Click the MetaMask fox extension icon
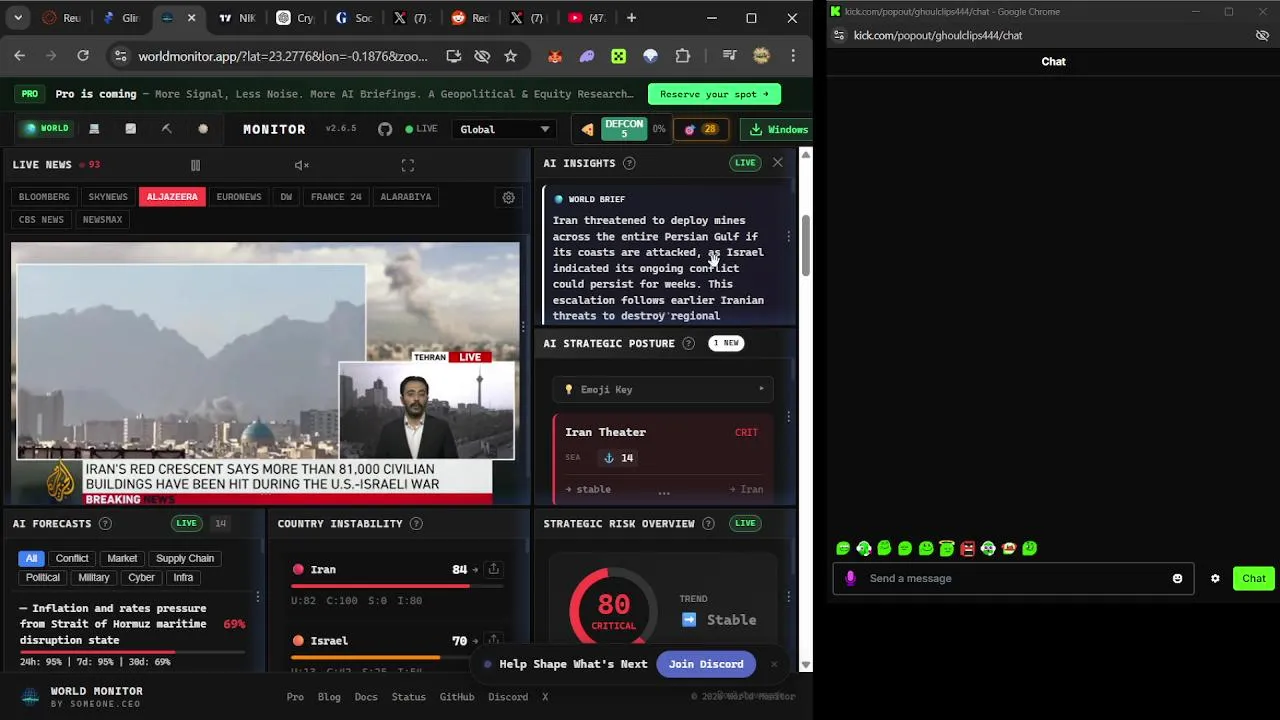Screen dimensions: 1280x720 point(555,56)
